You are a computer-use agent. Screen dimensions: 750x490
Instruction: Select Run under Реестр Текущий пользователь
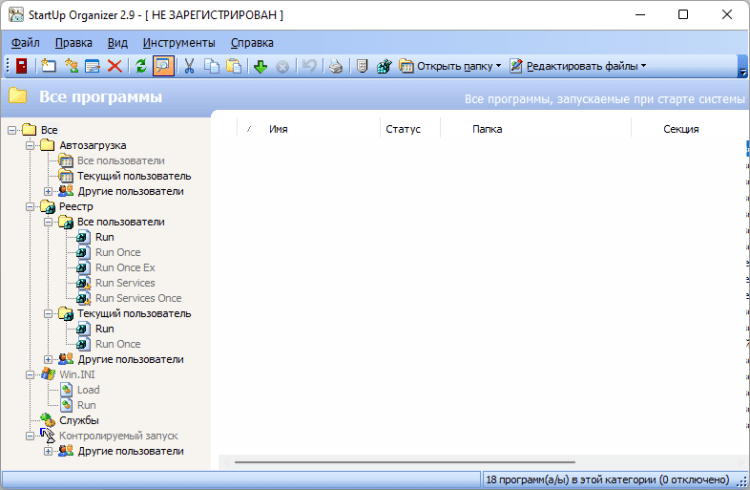104,329
